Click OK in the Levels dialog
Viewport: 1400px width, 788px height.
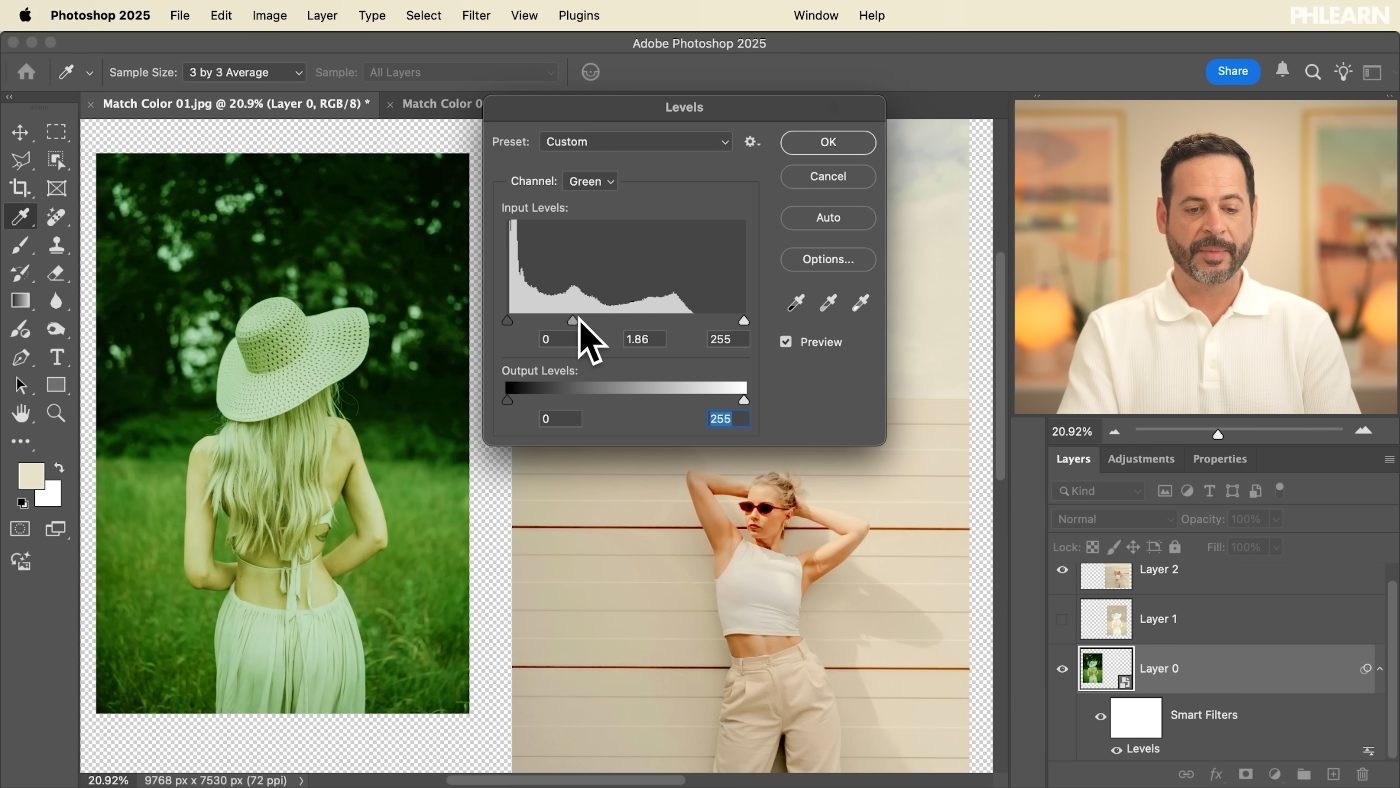(828, 142)
